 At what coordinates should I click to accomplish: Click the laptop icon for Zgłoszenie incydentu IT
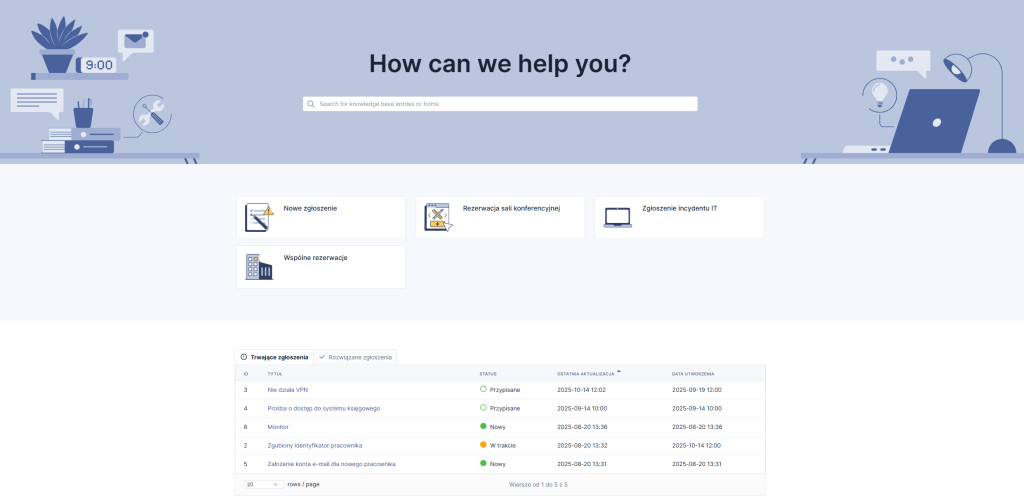(617, 217)
